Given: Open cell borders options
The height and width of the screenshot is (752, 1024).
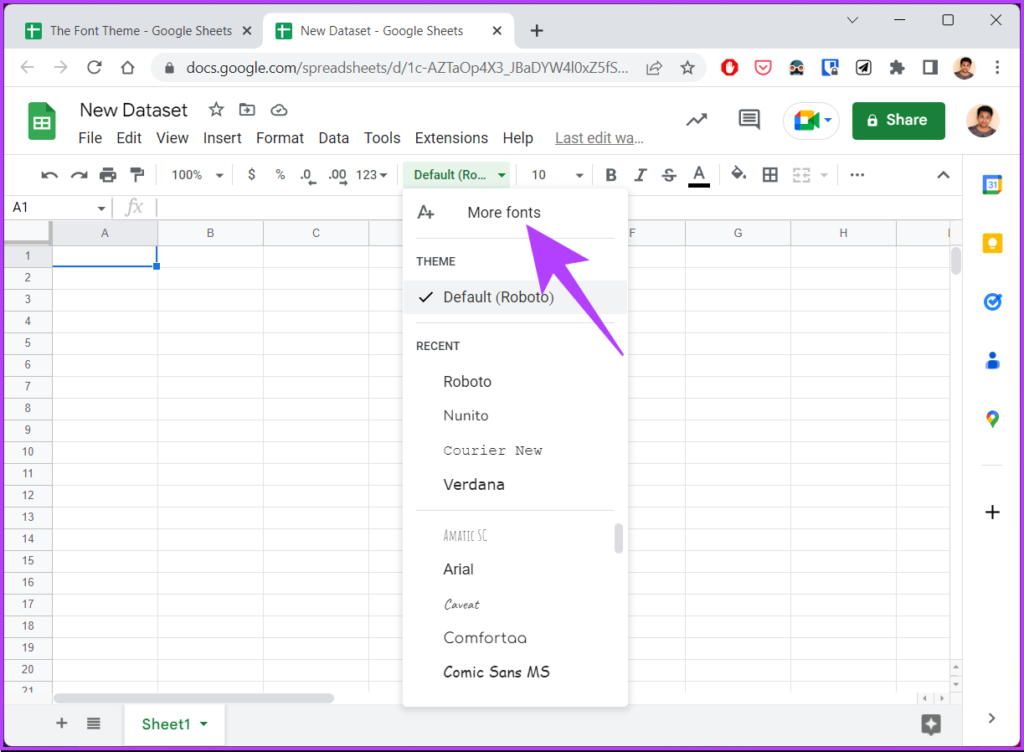Looking at the screenshot, I should click(x=770, y=175).
